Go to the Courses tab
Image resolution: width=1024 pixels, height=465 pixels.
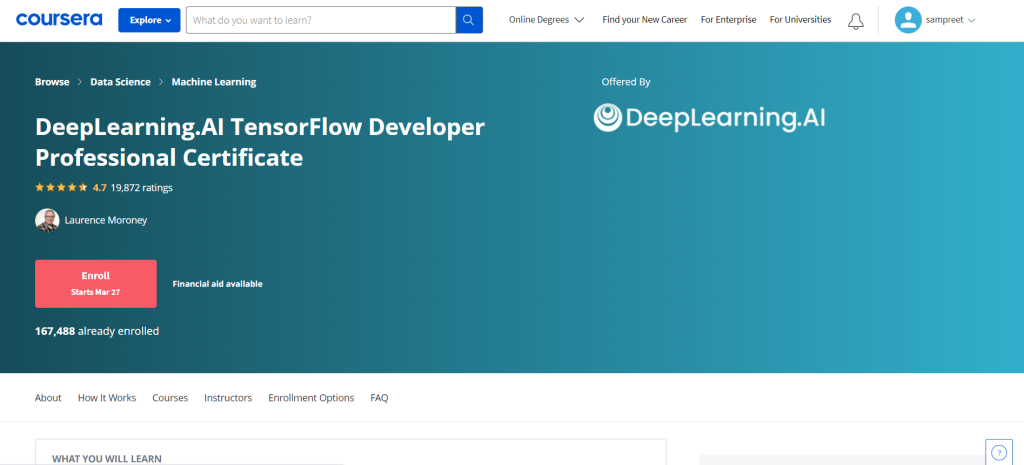tap(170, 398)
